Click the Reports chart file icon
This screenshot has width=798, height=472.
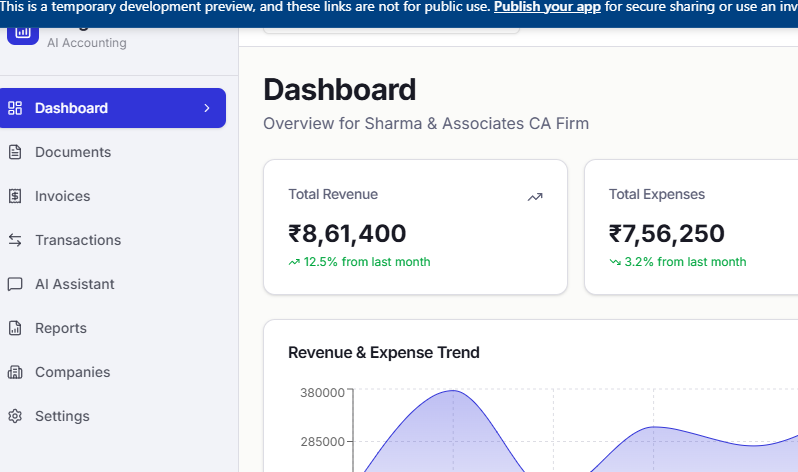coord(15,328)
